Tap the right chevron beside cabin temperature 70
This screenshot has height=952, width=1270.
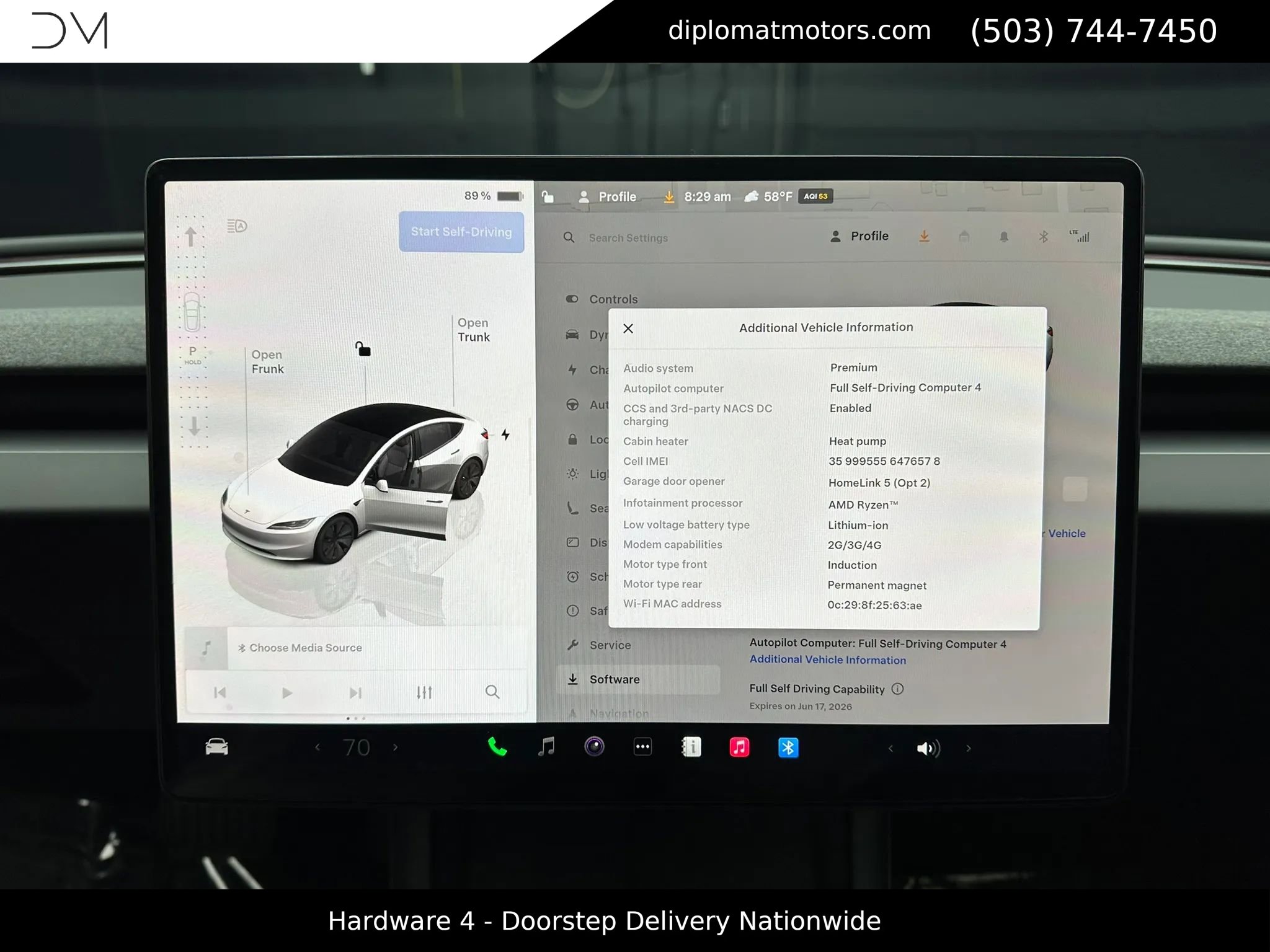pyautogui.click(x=395, y=747)
